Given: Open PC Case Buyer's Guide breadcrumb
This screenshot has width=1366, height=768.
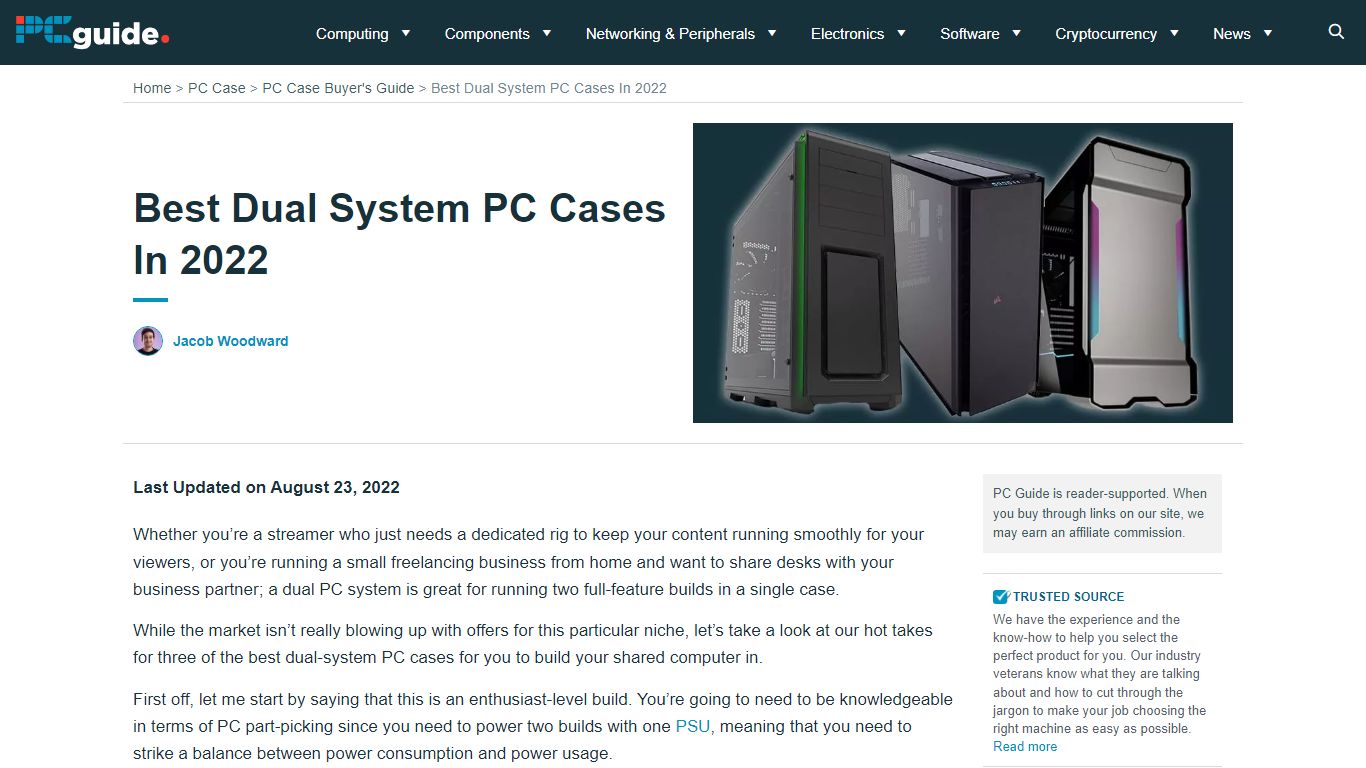Looking at the screenshot, I should coord(338,88).
